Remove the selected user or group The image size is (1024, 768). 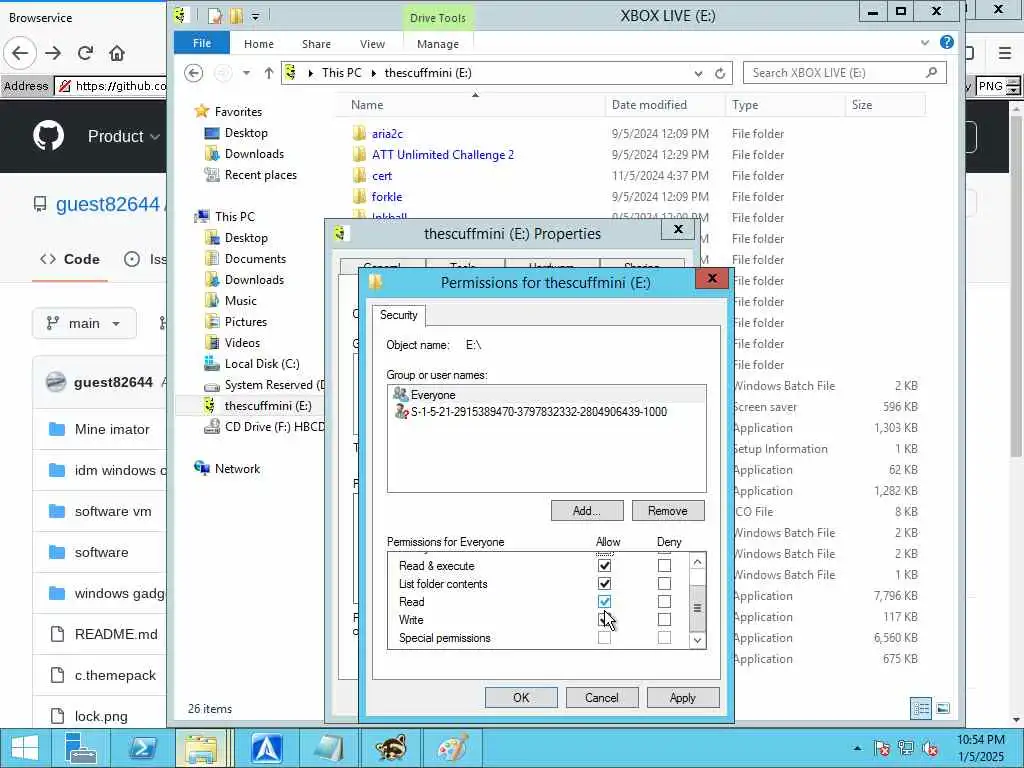667,511
